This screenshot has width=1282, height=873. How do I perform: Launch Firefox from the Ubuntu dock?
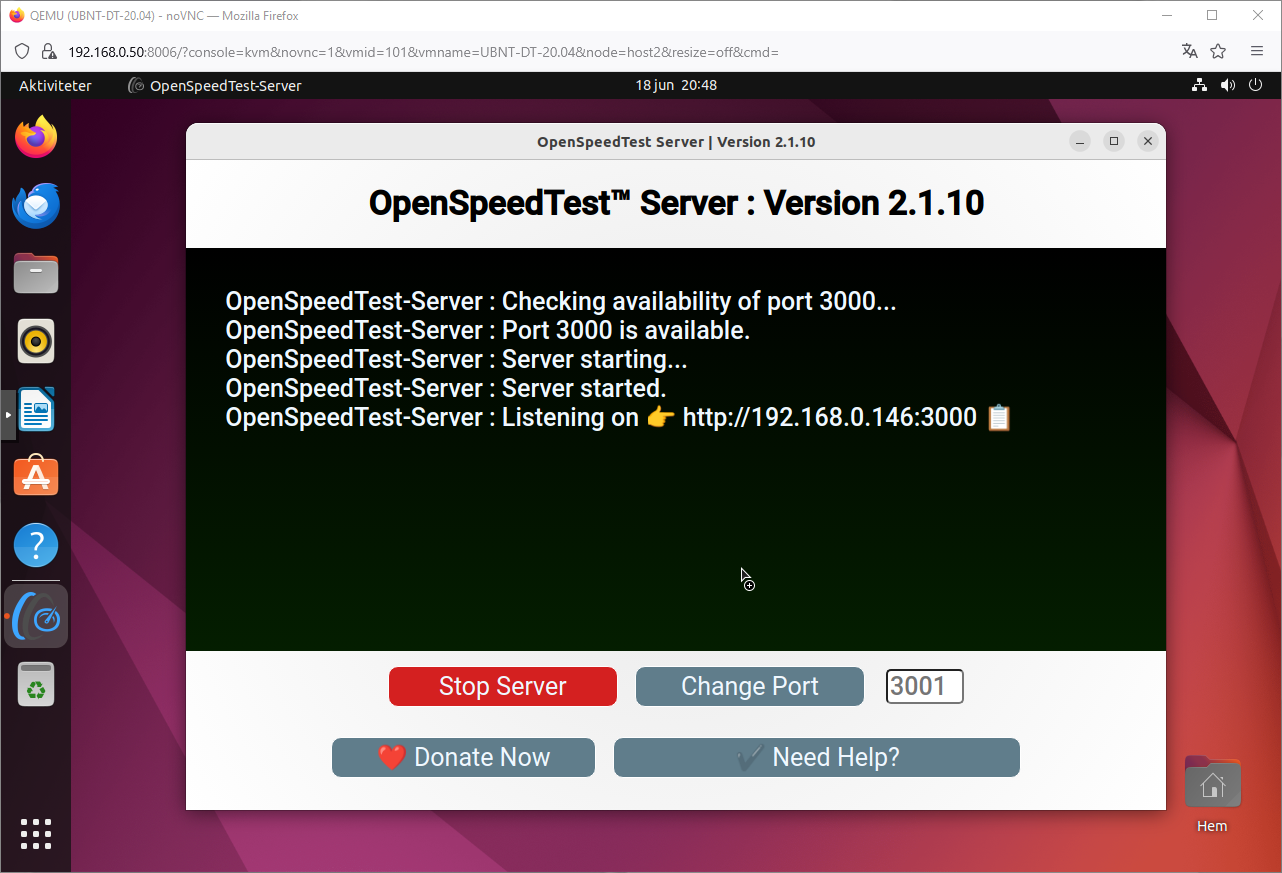(x=36, y=137)
